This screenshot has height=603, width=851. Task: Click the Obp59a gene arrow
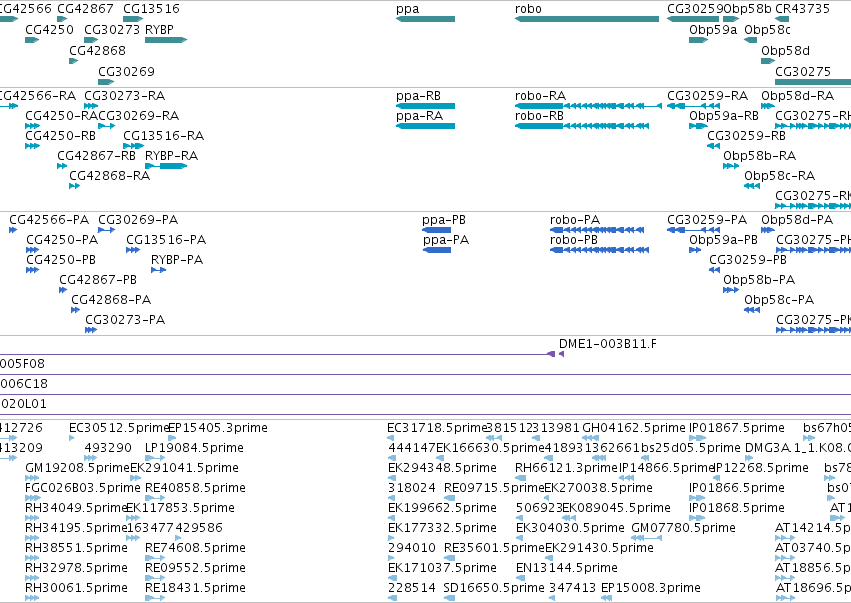pos(698,40)
